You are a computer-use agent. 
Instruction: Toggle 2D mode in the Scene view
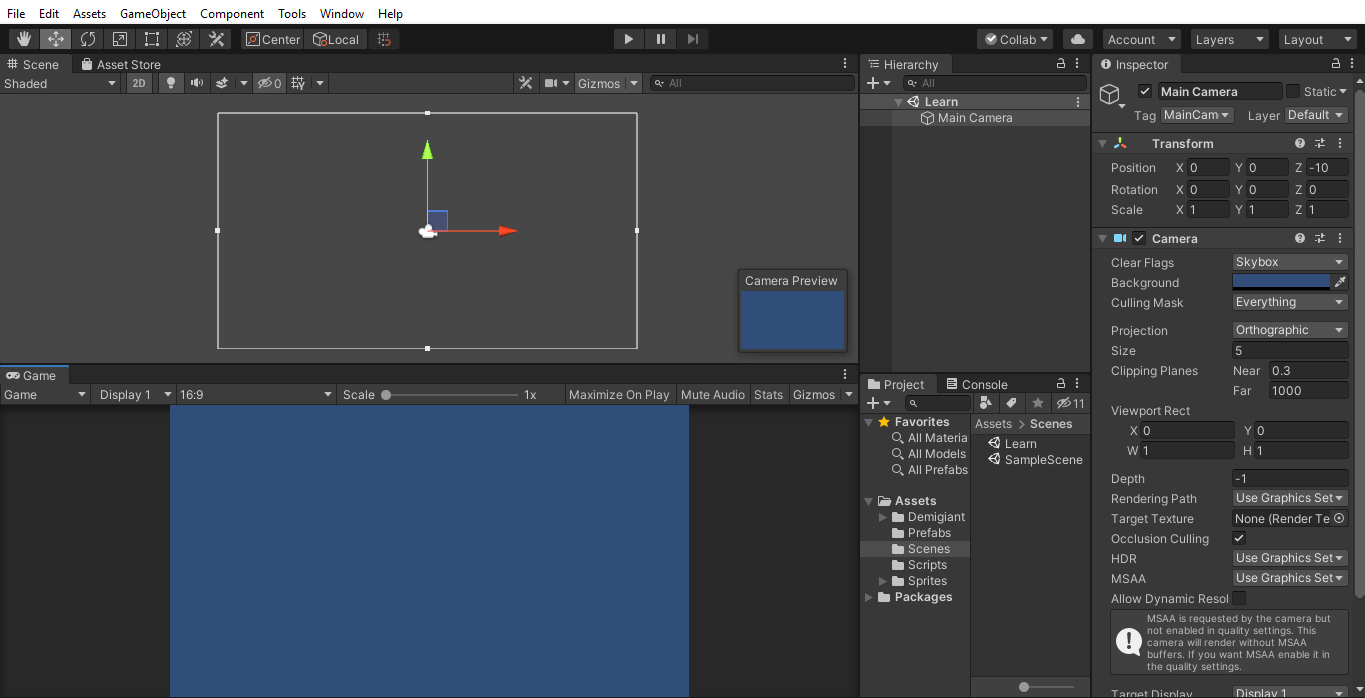pyautogui.click(x=140, y=83)
